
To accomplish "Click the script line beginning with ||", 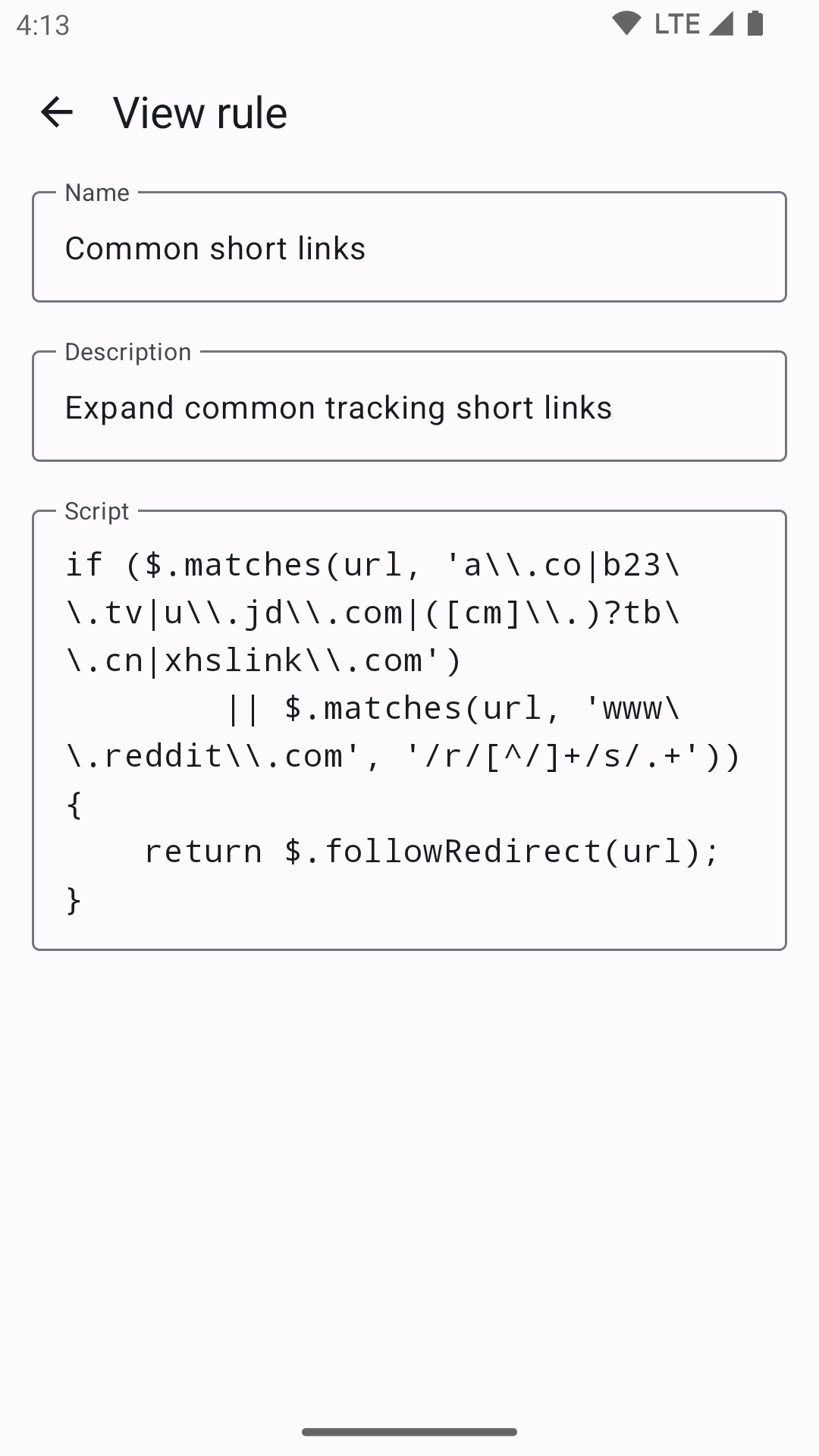I will point(453,708).
